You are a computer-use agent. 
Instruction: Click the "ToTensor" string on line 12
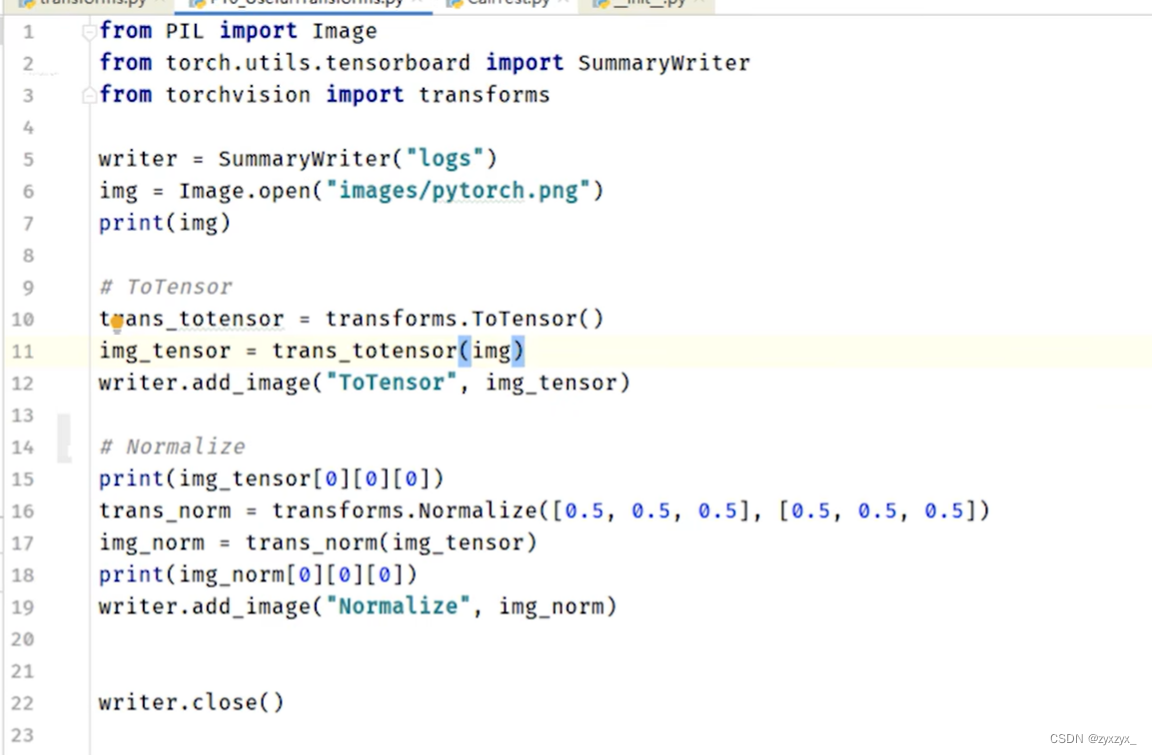(391, 383)
